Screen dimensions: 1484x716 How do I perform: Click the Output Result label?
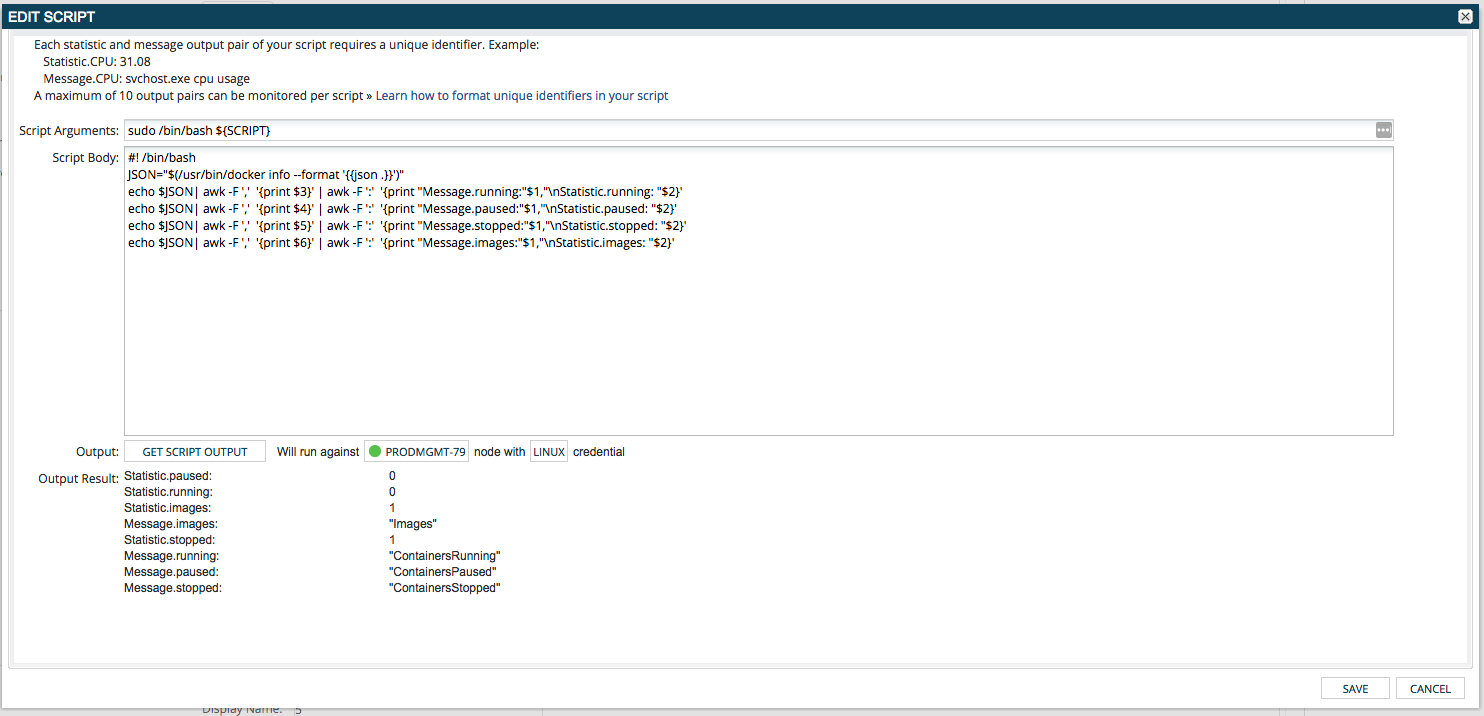78,479
